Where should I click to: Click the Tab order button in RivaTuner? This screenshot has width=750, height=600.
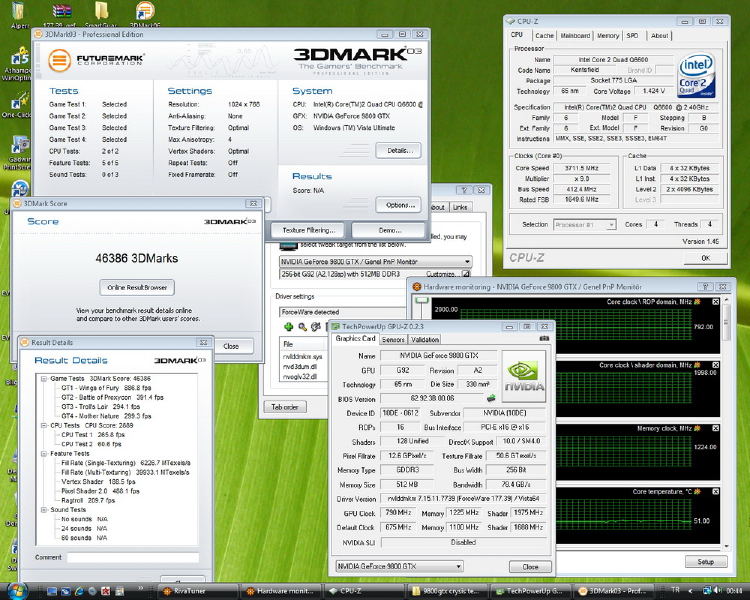point(285,407)
